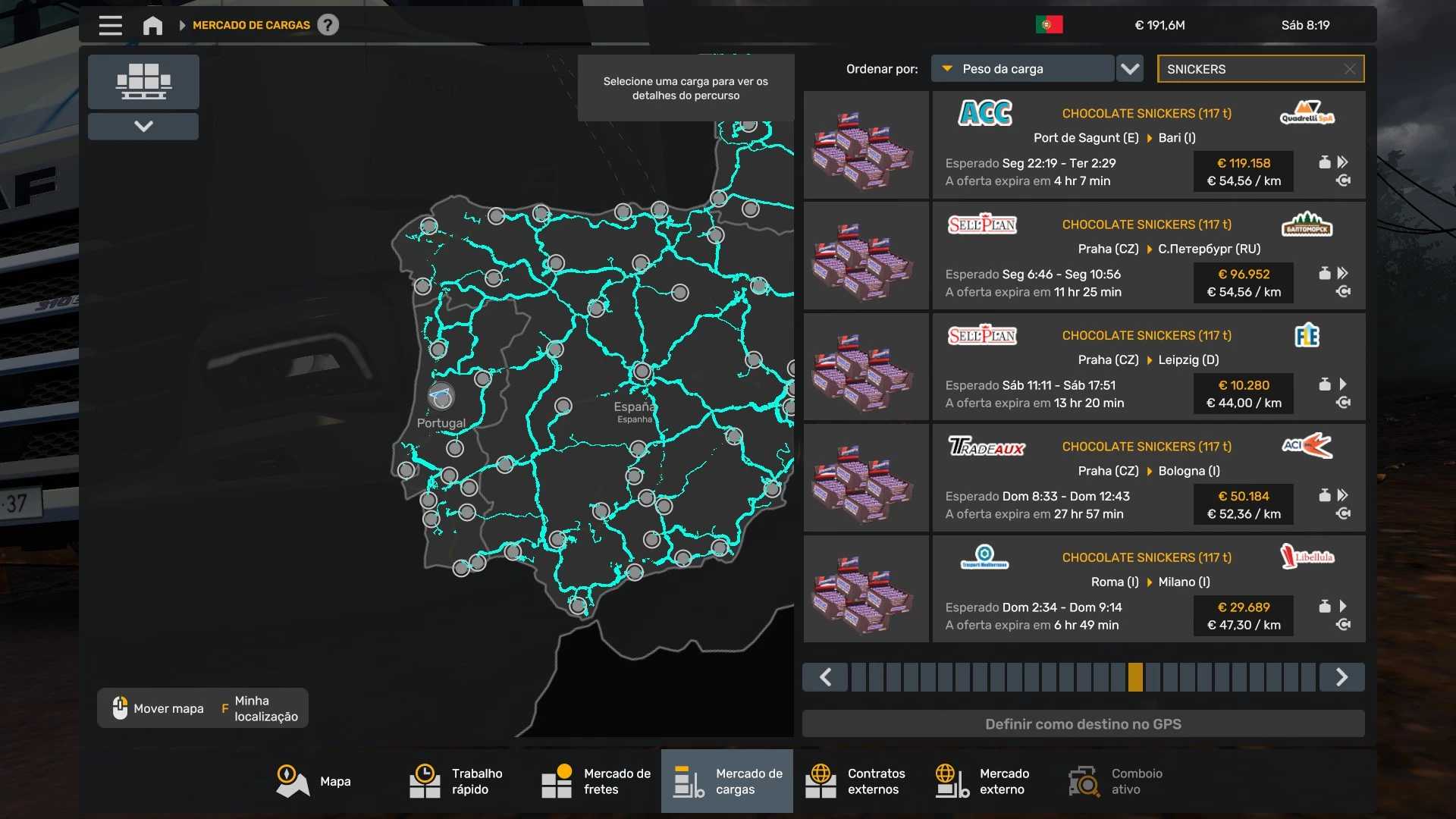1456x819 pixels.
Task: Click Definir como destino no GPS
Action: tap(1083, 724)
